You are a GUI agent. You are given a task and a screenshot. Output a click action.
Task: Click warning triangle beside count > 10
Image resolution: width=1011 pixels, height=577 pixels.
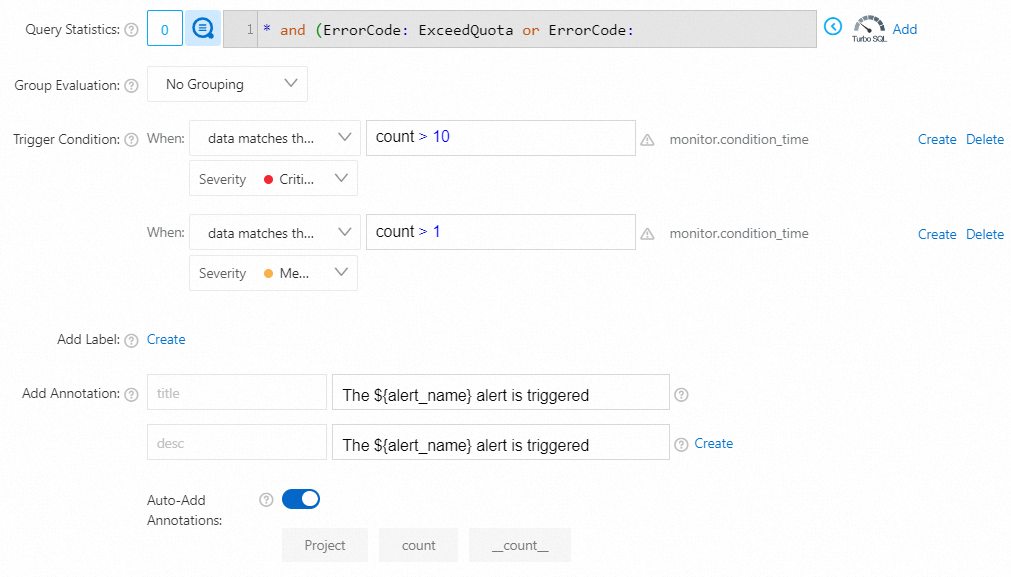[647, 140]
